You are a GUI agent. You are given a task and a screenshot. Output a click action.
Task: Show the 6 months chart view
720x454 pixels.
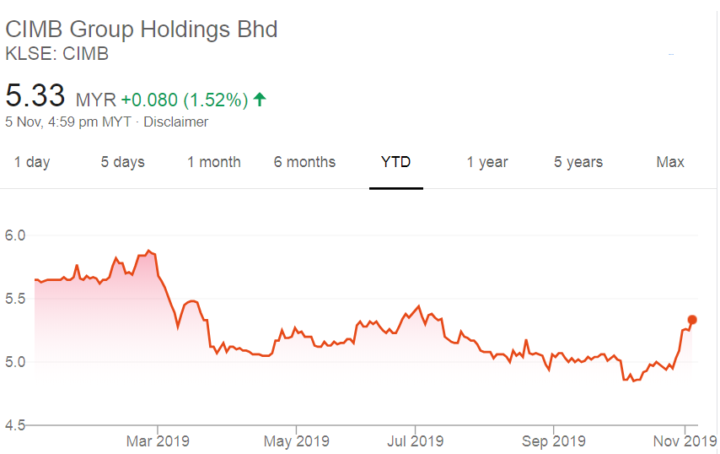point(305,162)
